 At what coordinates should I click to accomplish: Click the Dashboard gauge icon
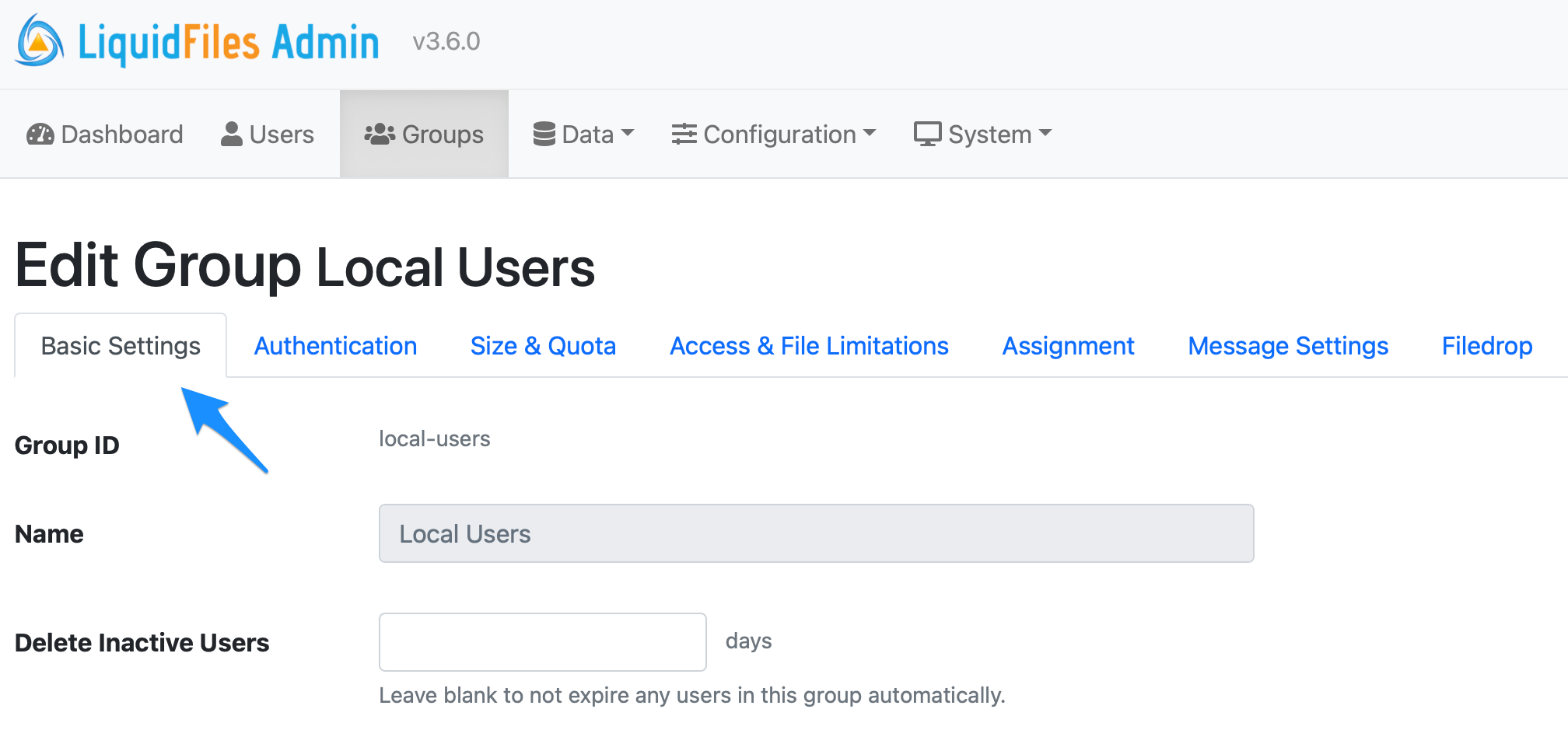point(40,134)
